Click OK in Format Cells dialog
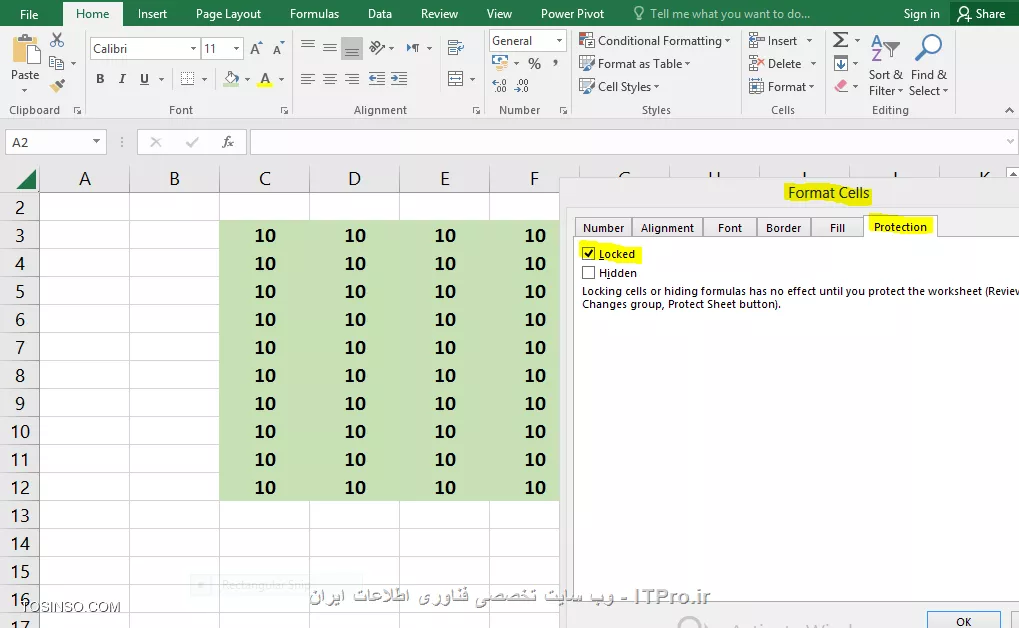 point(964,621)
